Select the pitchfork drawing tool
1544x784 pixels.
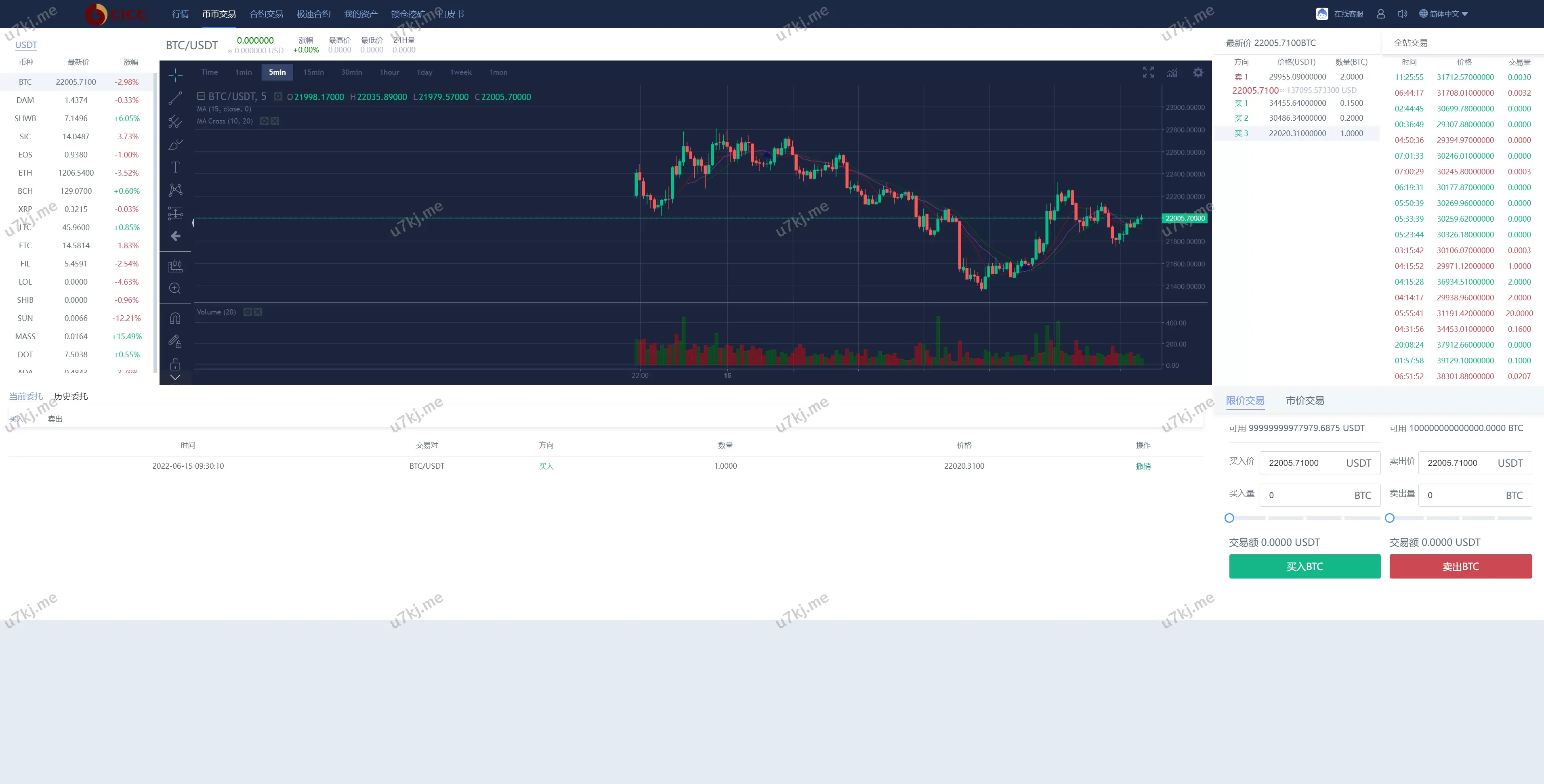click(175, 122)
